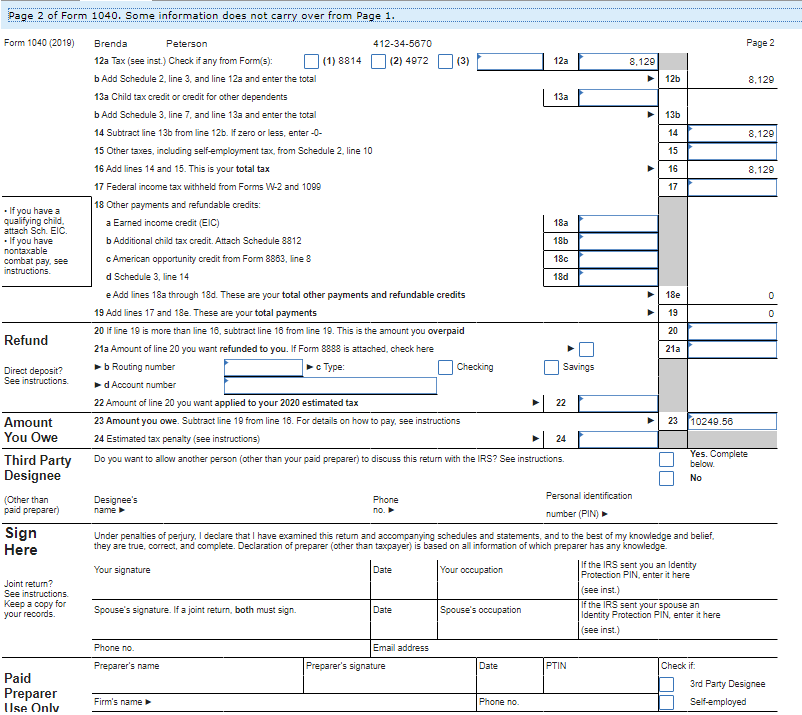
Task: Check Yes for third party designee
Action: [666, 459]
